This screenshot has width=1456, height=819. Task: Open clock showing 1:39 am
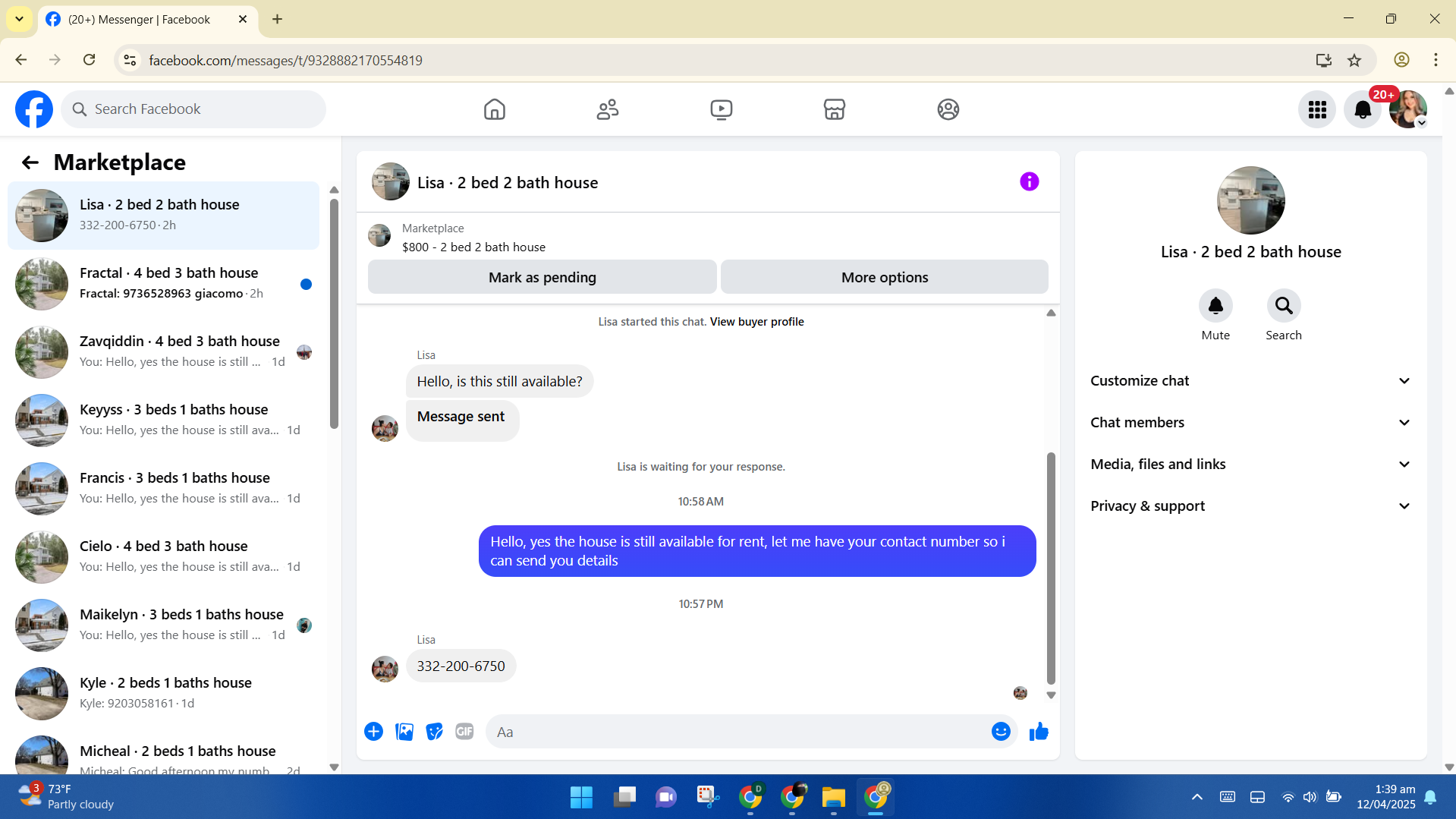[x=1385, y=797]
